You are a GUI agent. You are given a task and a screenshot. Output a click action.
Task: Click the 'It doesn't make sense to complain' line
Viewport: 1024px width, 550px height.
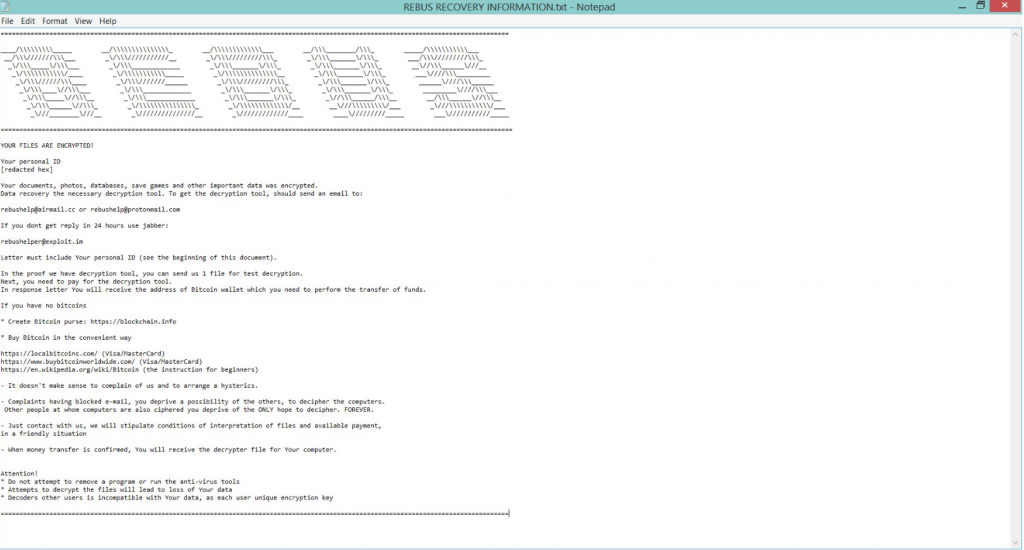129,385
